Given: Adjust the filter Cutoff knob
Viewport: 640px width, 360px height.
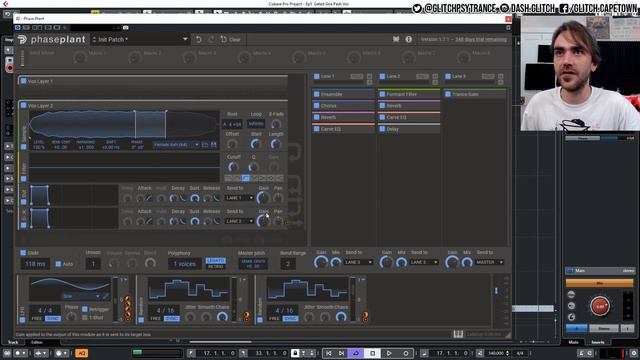Looking at the screenshot, I should 233,167.
